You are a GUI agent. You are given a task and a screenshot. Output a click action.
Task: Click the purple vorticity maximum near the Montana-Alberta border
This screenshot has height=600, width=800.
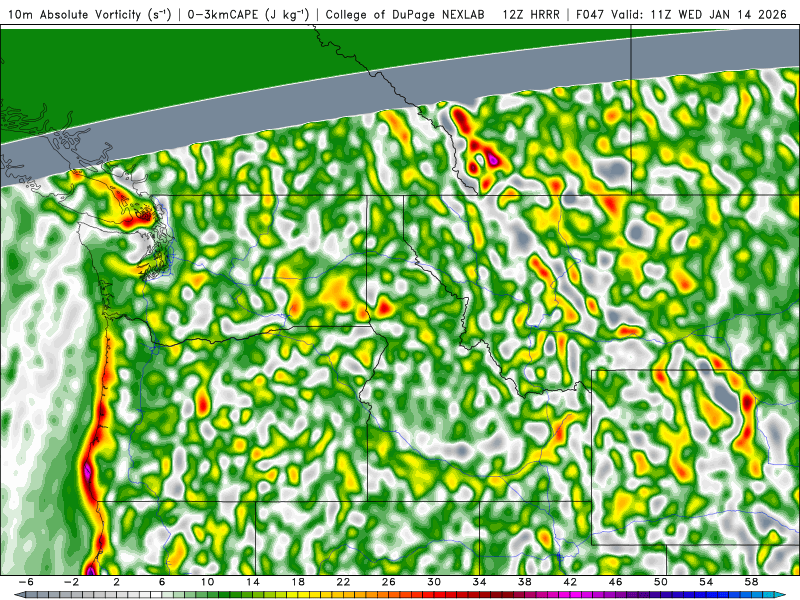(493, 159)
